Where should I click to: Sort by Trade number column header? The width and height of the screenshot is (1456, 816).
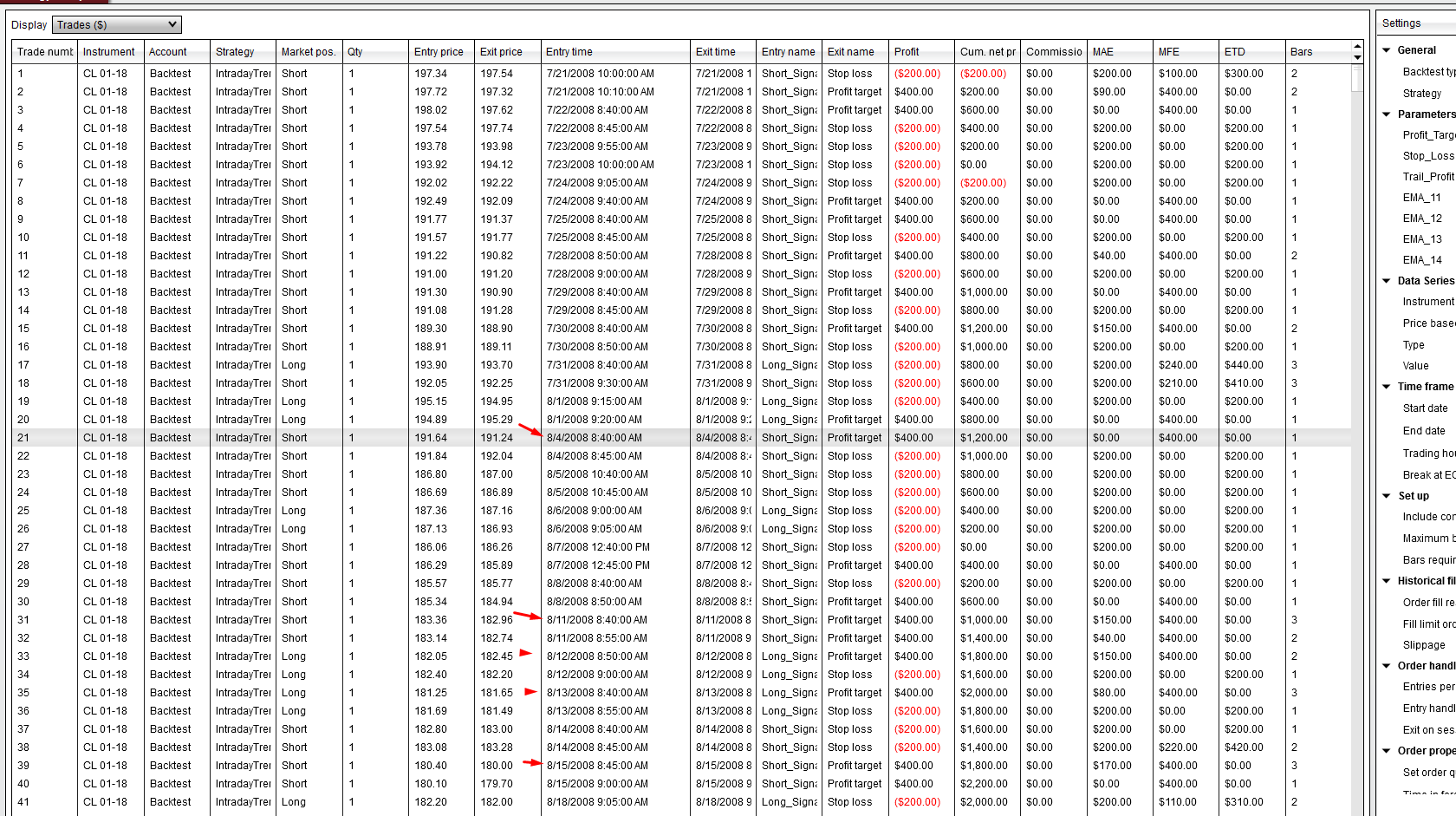coord(45,52)
